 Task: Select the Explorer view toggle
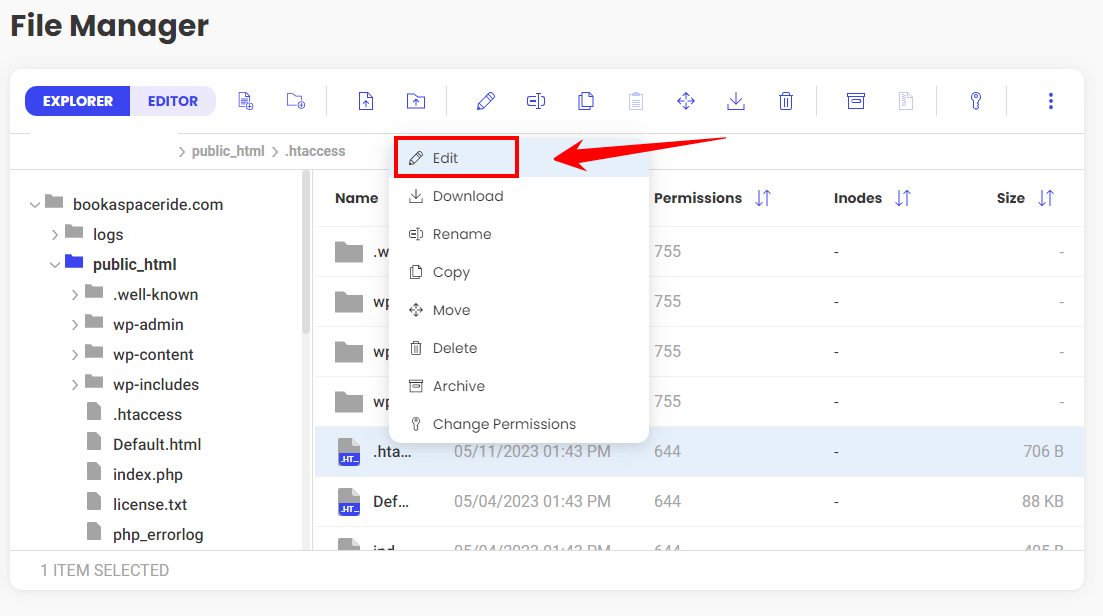pos(78,101)
